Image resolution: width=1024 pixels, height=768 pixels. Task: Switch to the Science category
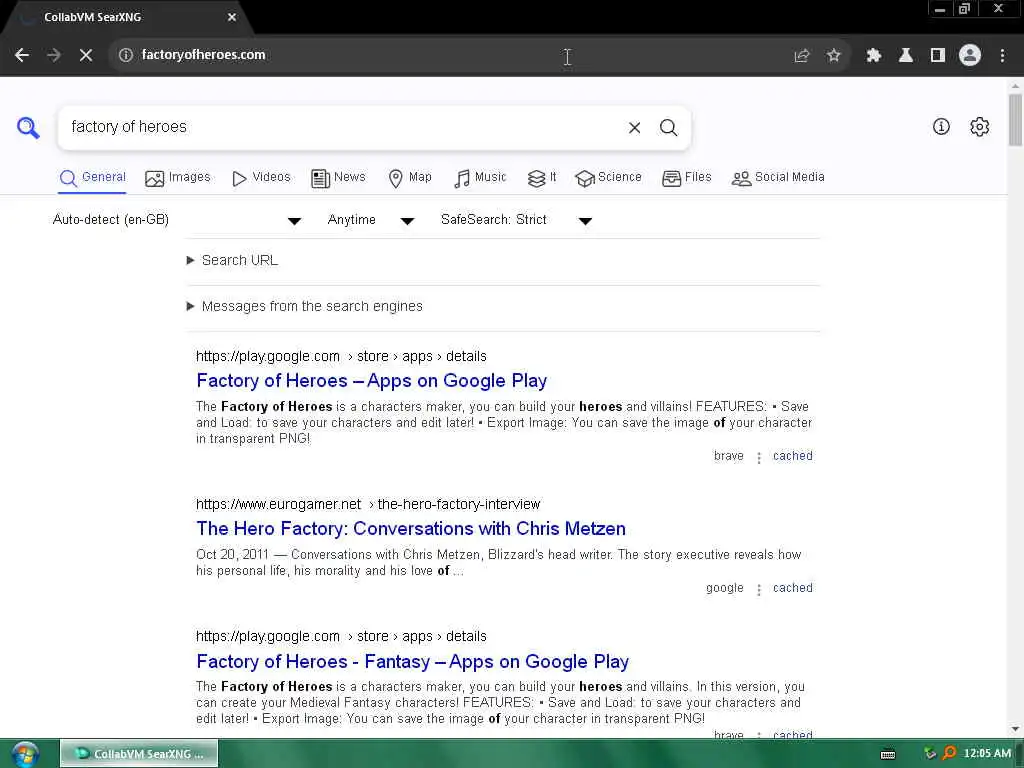click(x=608, y=178)
